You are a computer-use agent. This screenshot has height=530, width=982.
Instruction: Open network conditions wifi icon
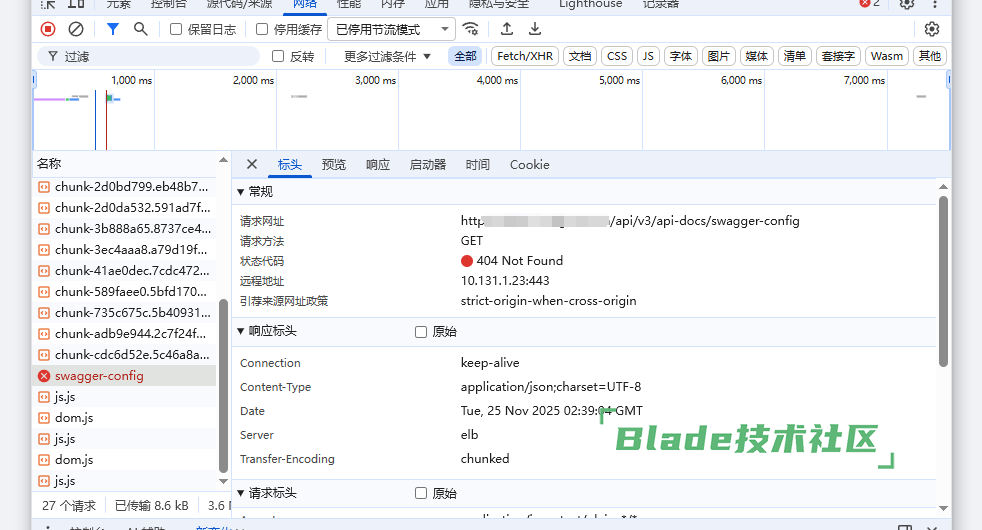(x=470, y=29)
